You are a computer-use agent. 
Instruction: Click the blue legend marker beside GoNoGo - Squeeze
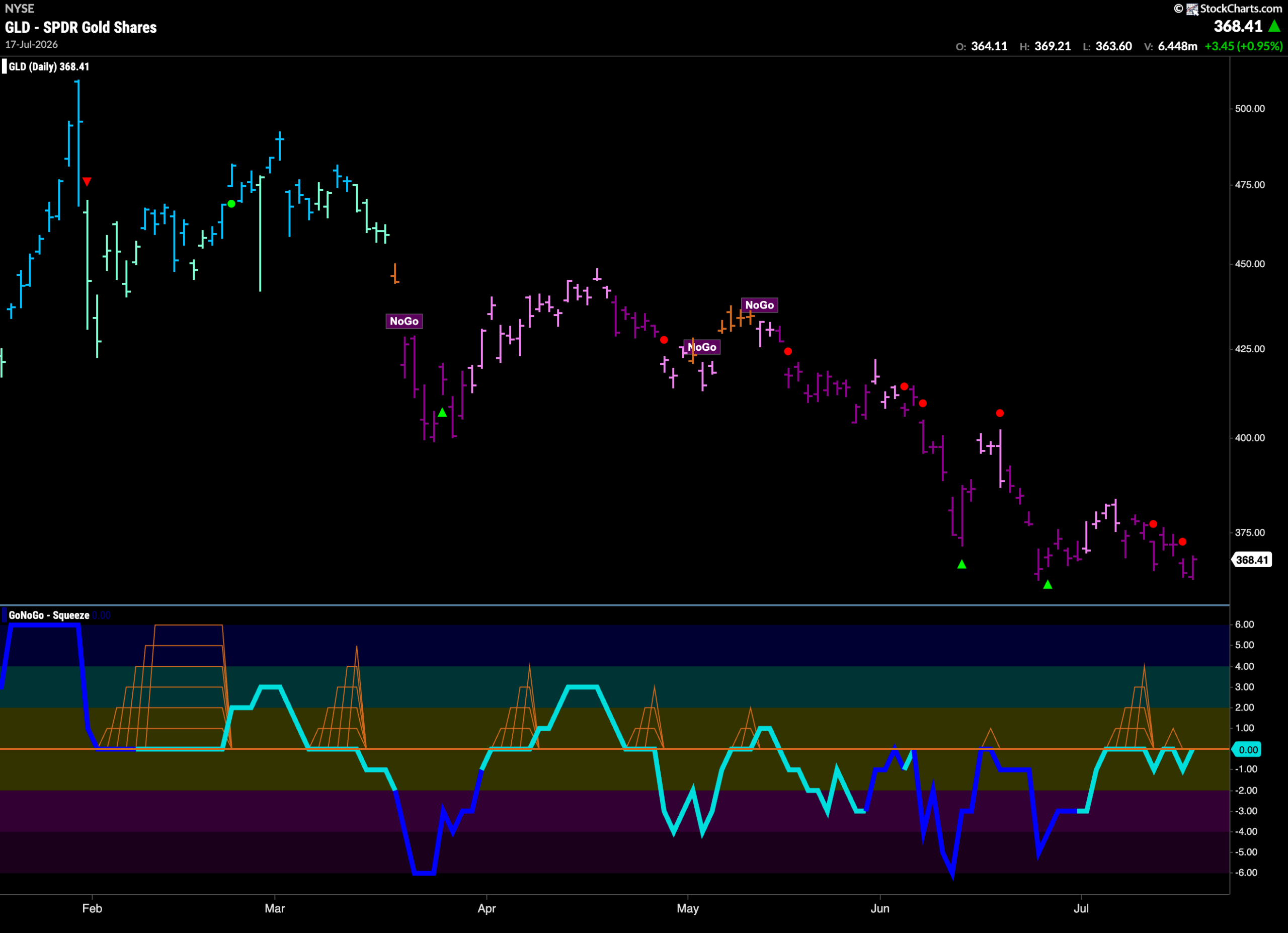5,615
